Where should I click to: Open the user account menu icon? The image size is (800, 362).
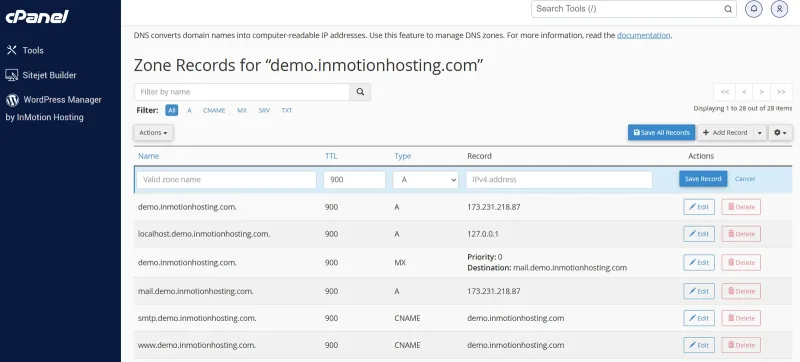(779, 9)
